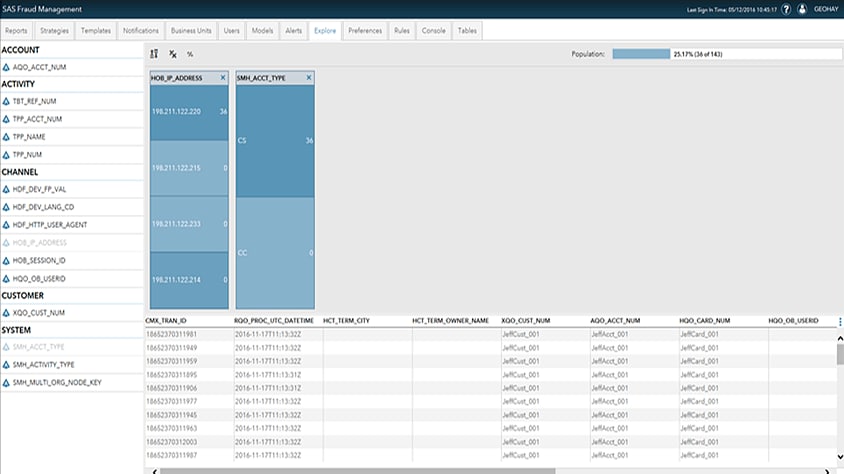The width and height of the screenshot is (844, 474).
Task: Select the 198.211.122.214 IP address block
Action: [189, 280]
